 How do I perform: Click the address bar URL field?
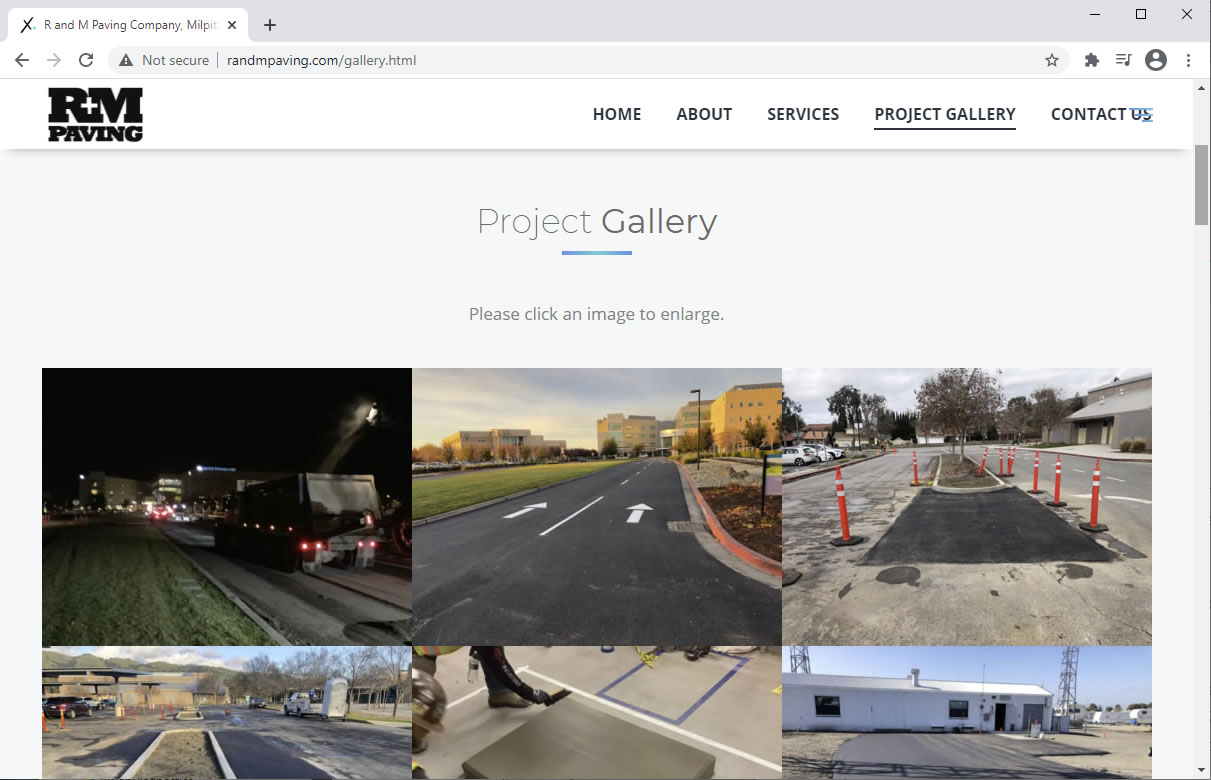coord(600,60)
